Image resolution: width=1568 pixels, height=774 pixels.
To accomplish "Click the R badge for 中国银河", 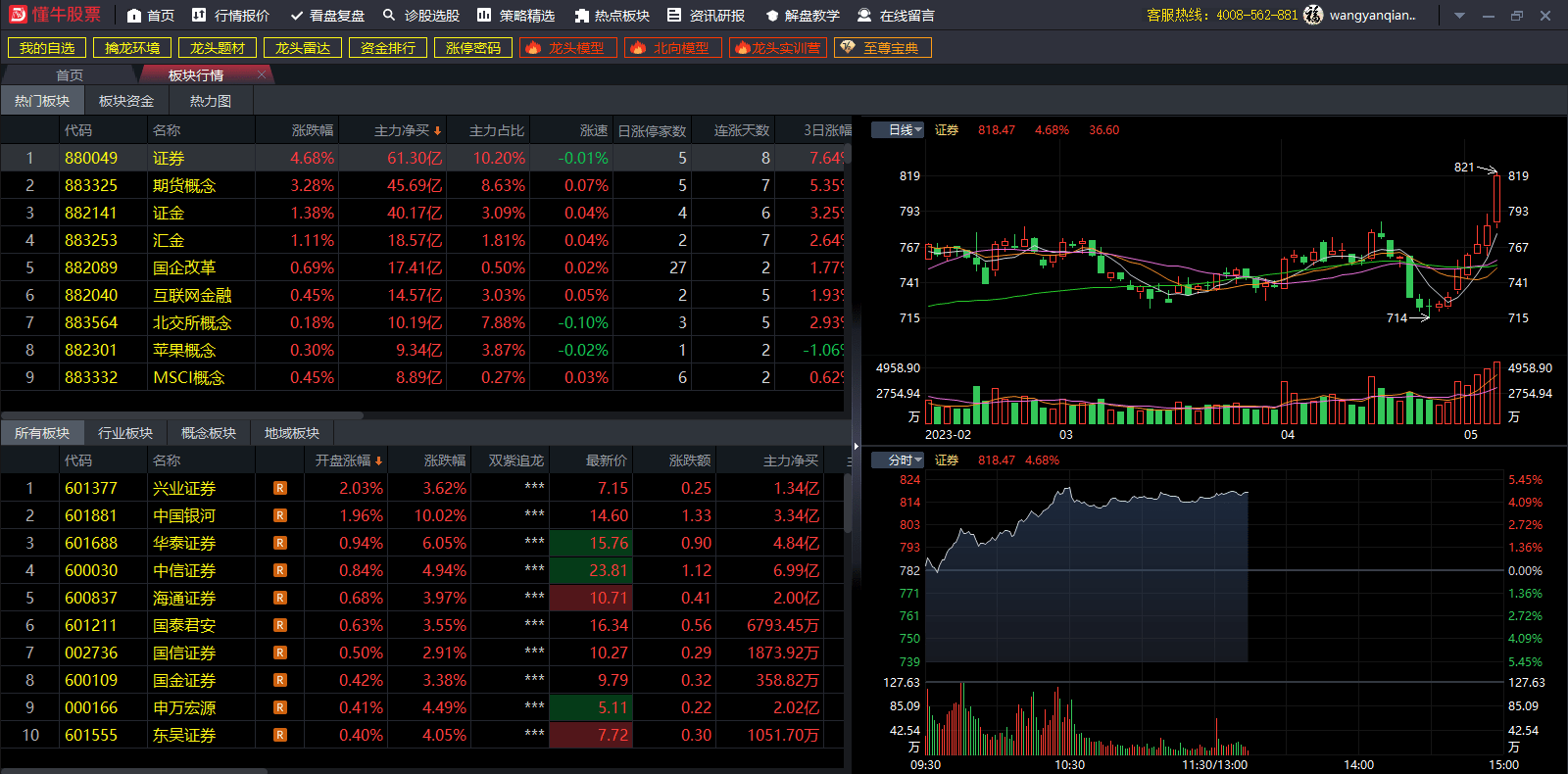I will coord(280,515).
